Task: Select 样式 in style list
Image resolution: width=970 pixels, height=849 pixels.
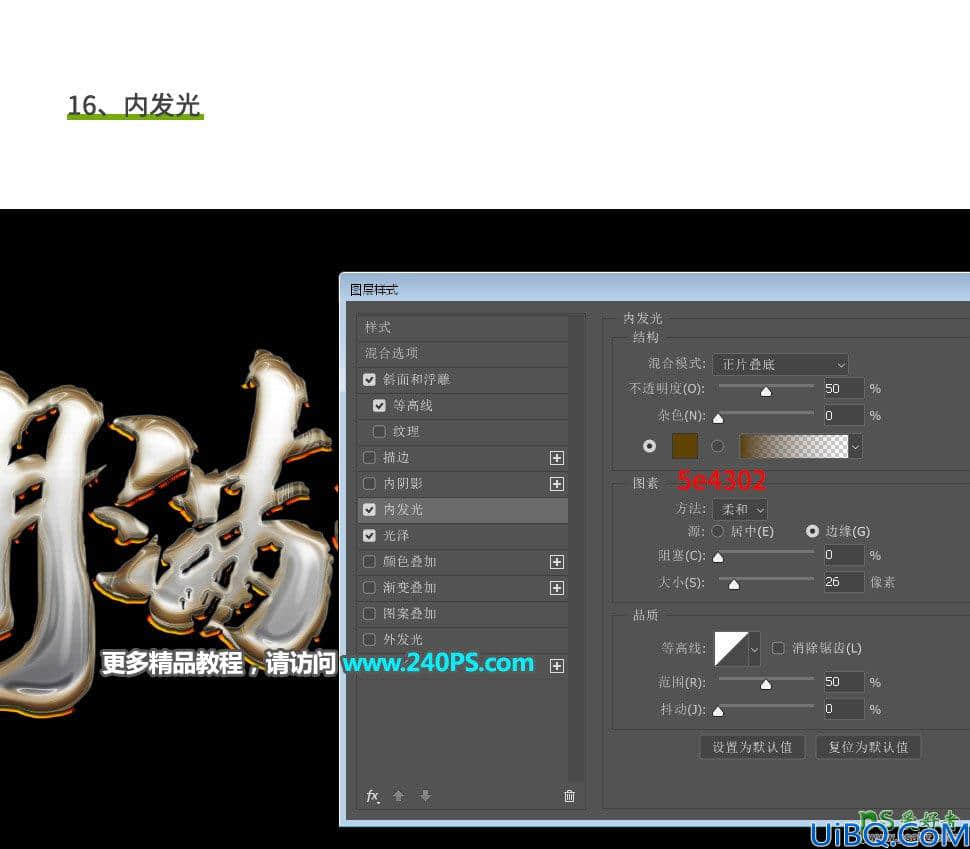Action: click(x=463, y=327)
